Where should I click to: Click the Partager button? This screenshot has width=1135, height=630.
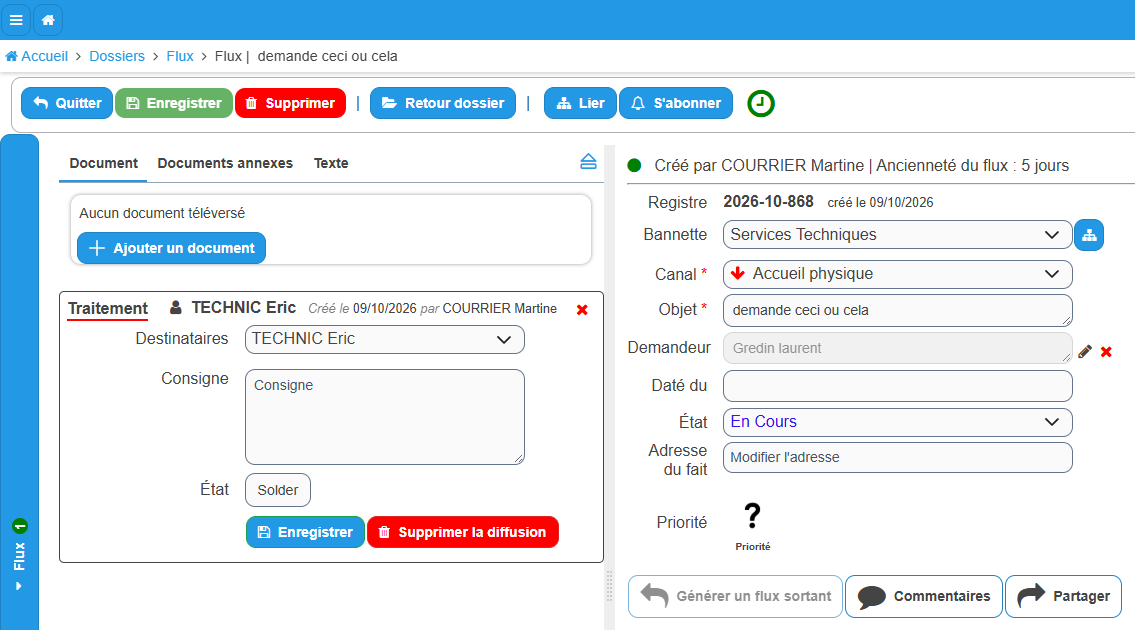(x=1063, y=597)
